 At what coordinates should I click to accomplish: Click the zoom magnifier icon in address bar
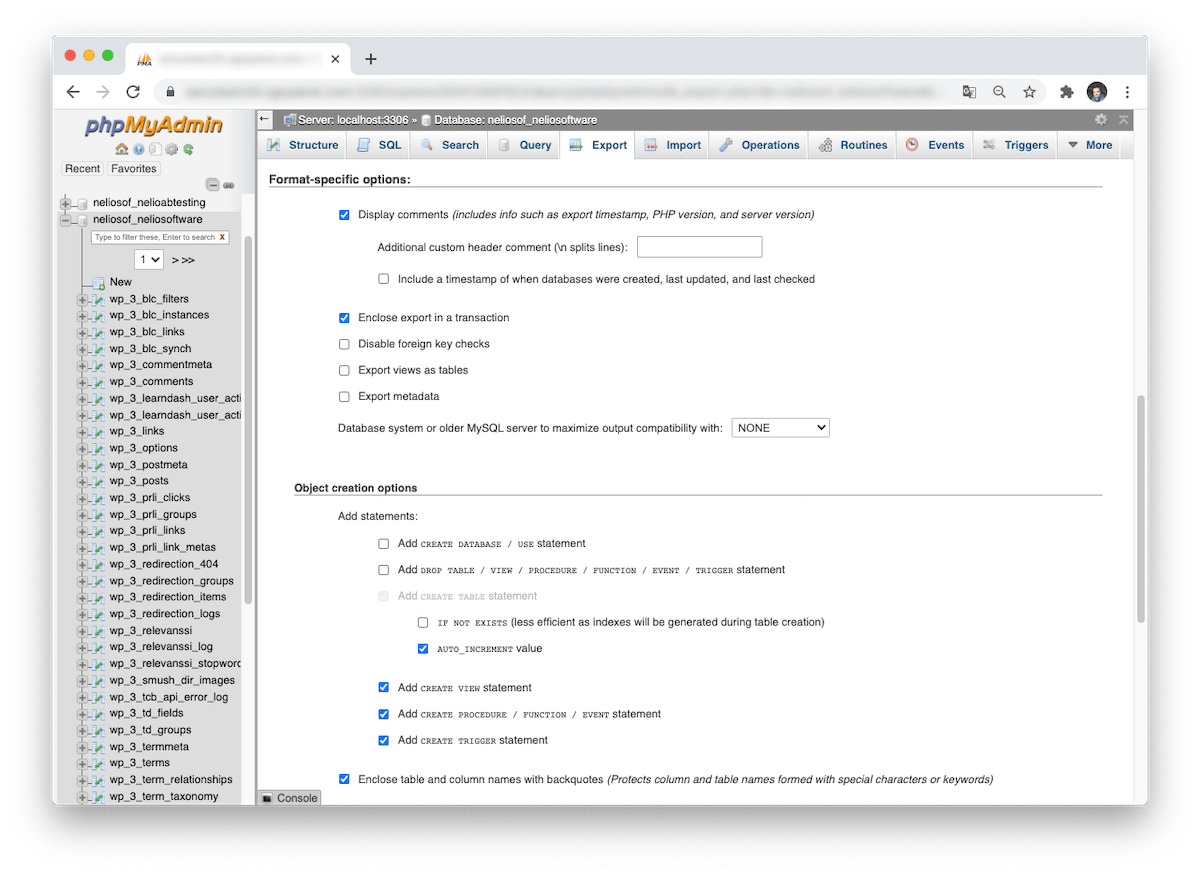tap(999, 92)
